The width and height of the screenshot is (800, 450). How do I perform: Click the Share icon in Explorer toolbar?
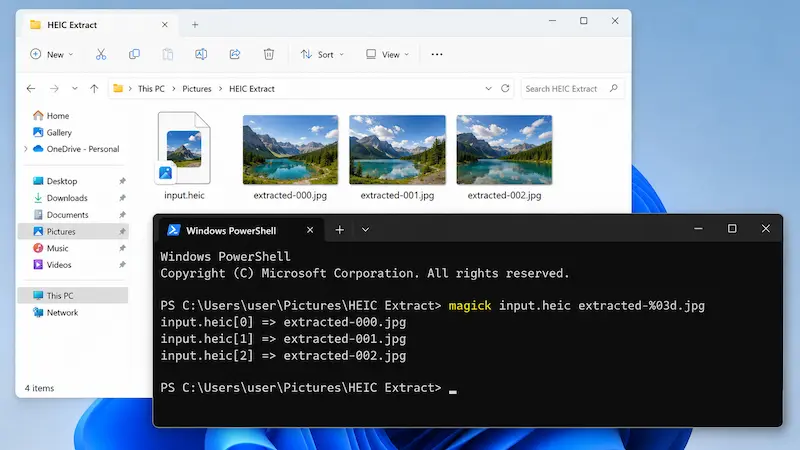pos(235,54)
